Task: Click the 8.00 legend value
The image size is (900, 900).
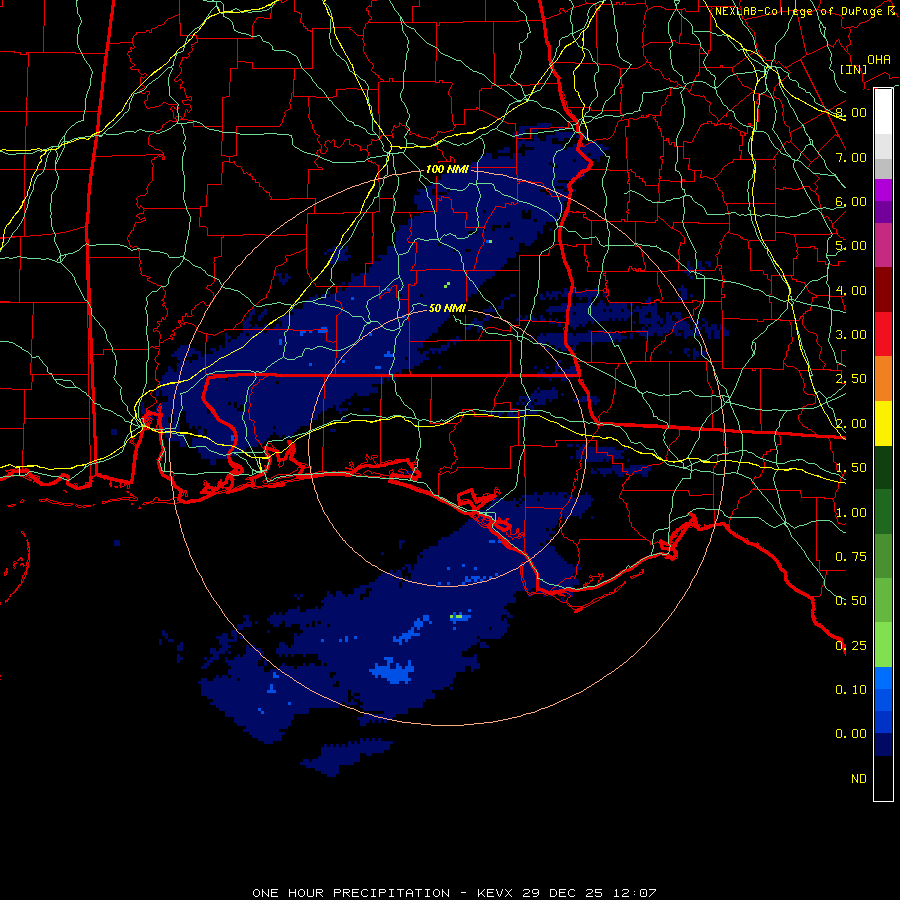Action: point(851,112)
